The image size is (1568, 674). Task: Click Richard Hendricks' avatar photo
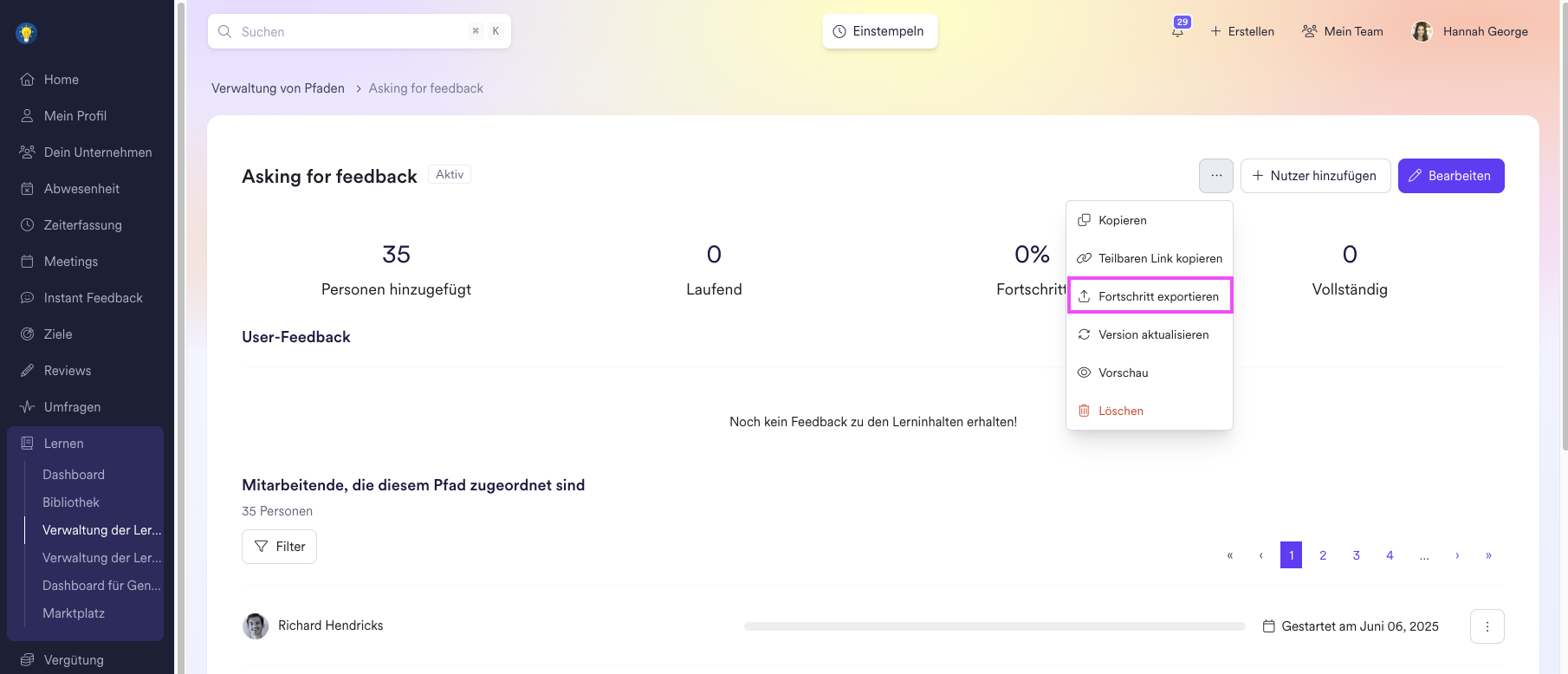(x=256, y=625)
